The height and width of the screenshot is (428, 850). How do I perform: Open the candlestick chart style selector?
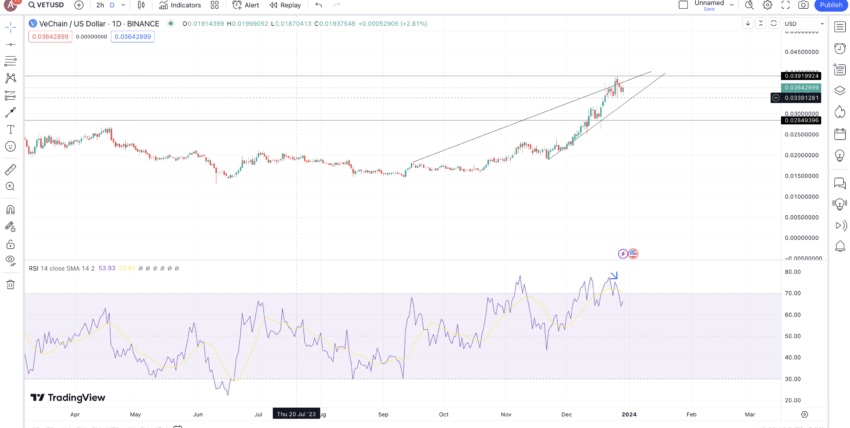click(x=141, y=5)
